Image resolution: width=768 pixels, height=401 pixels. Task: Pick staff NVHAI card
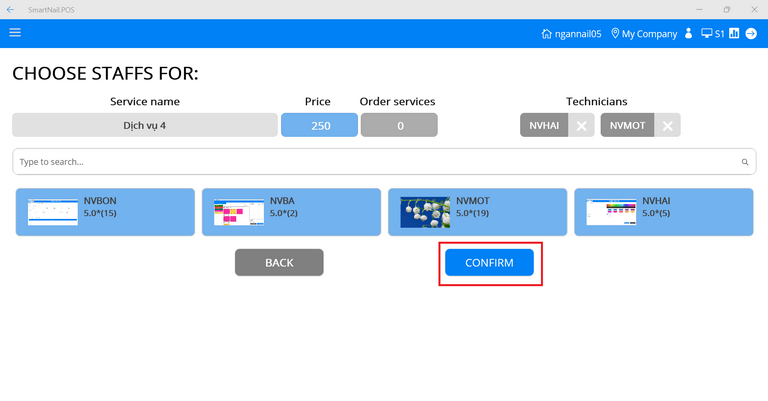pyautogui.click(x=663, y=212)
